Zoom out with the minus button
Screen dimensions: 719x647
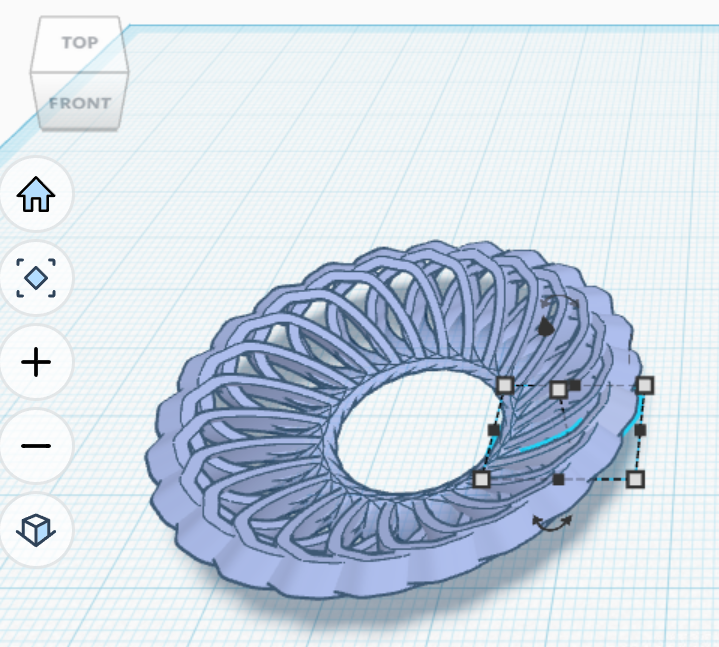[x=36, y=446]
